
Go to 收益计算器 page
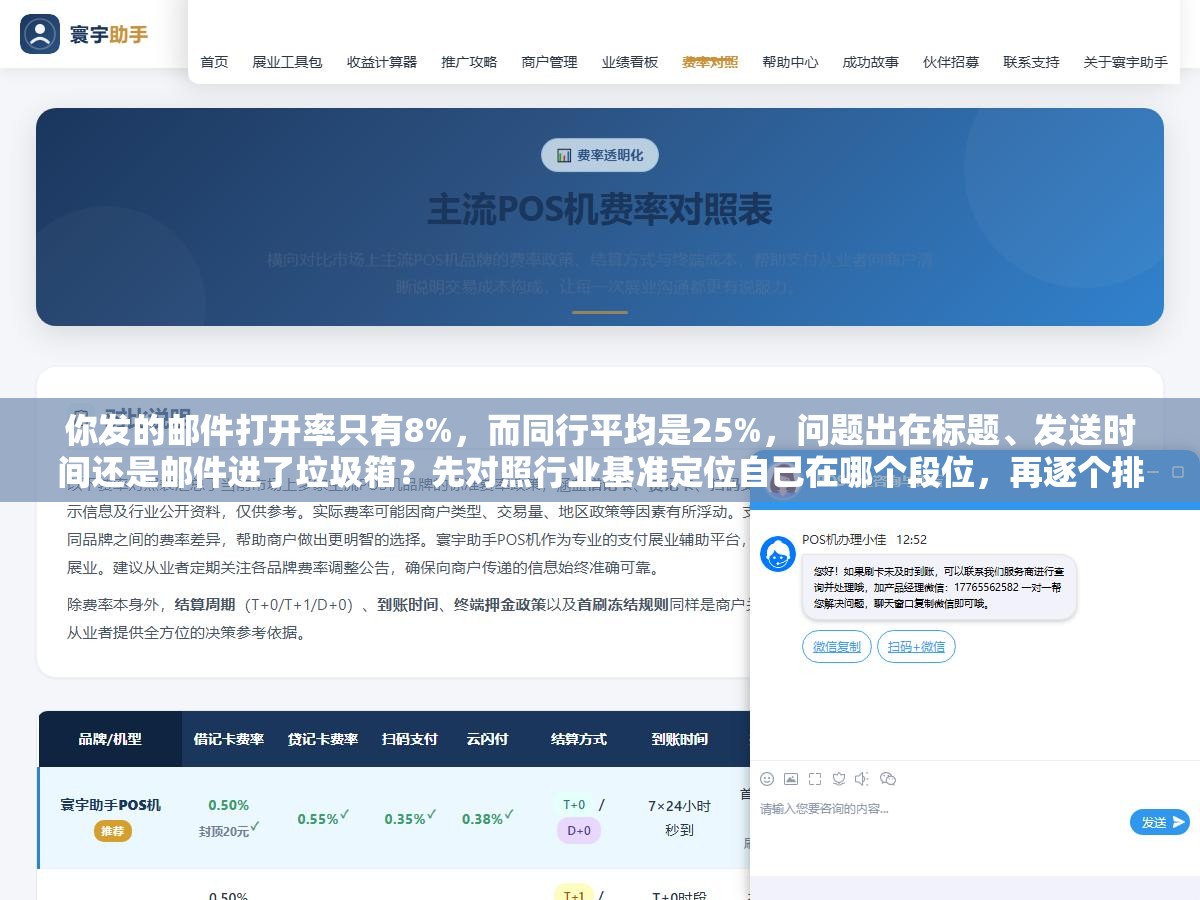(x=382, y=62)
